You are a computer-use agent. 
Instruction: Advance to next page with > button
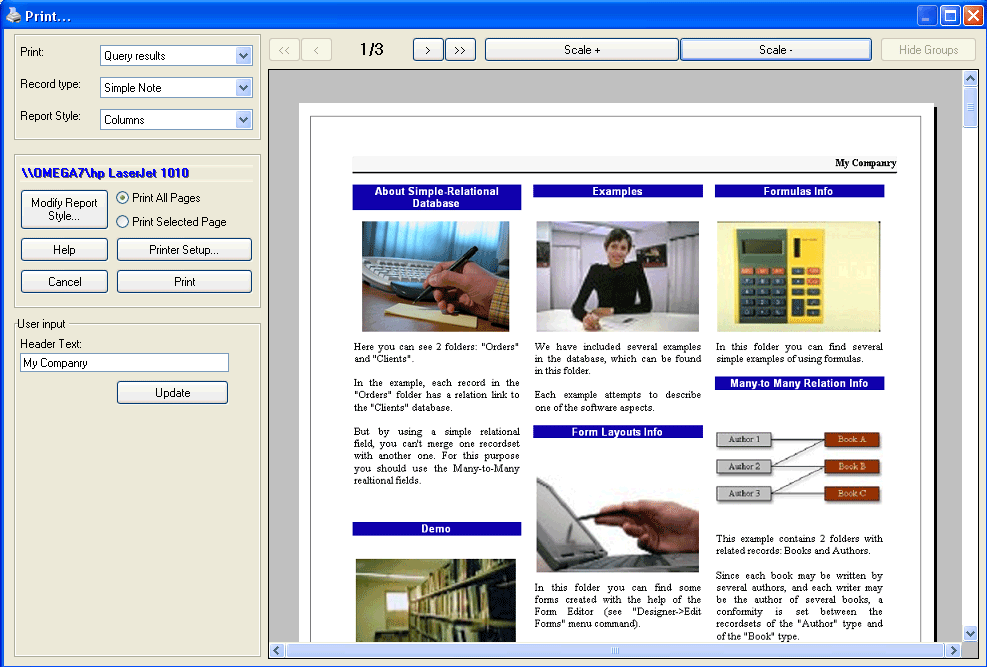(x=428, y=50)
